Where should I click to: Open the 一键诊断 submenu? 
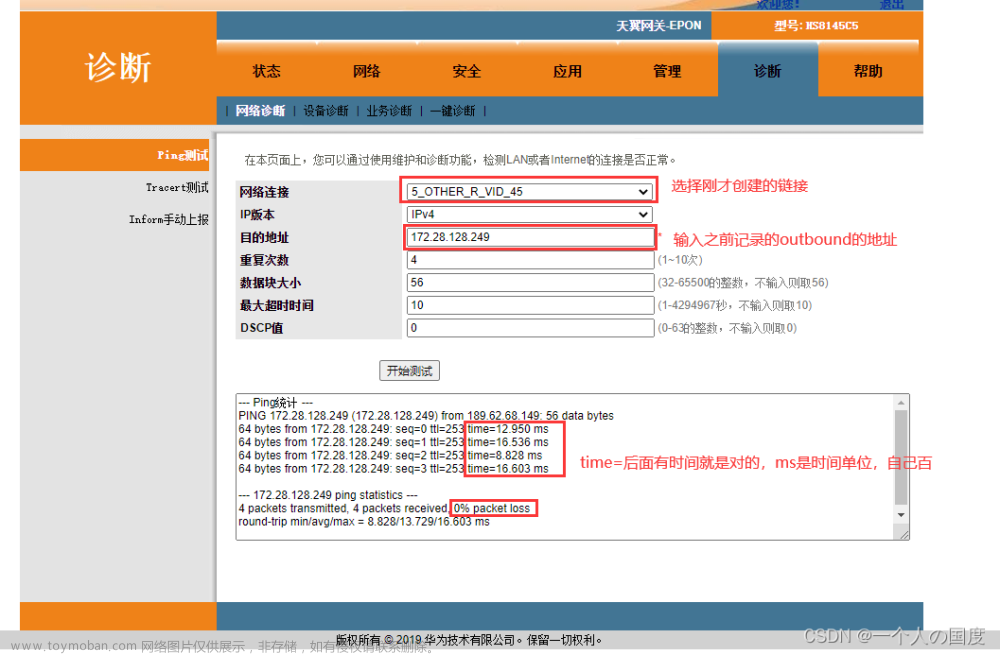coord(452,110)
